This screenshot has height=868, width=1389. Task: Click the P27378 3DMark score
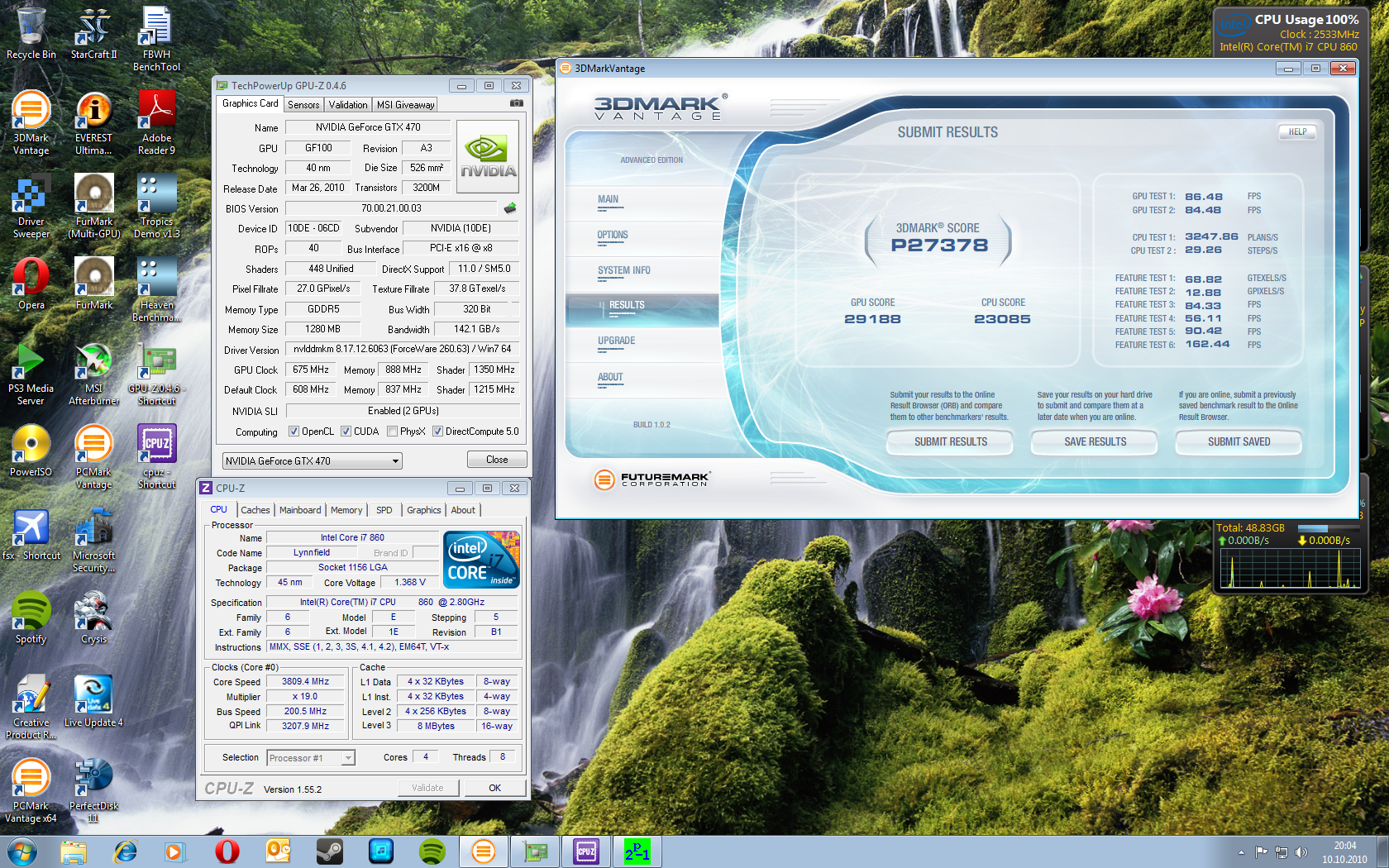point(939,245)
